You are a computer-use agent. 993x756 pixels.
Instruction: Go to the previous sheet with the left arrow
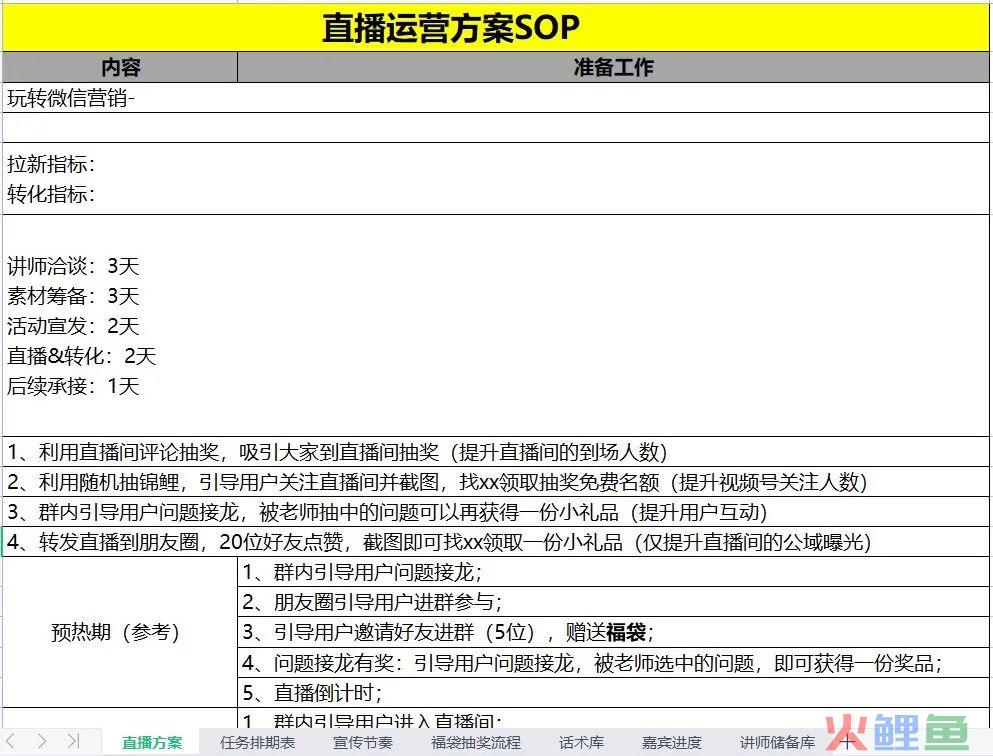11,741
